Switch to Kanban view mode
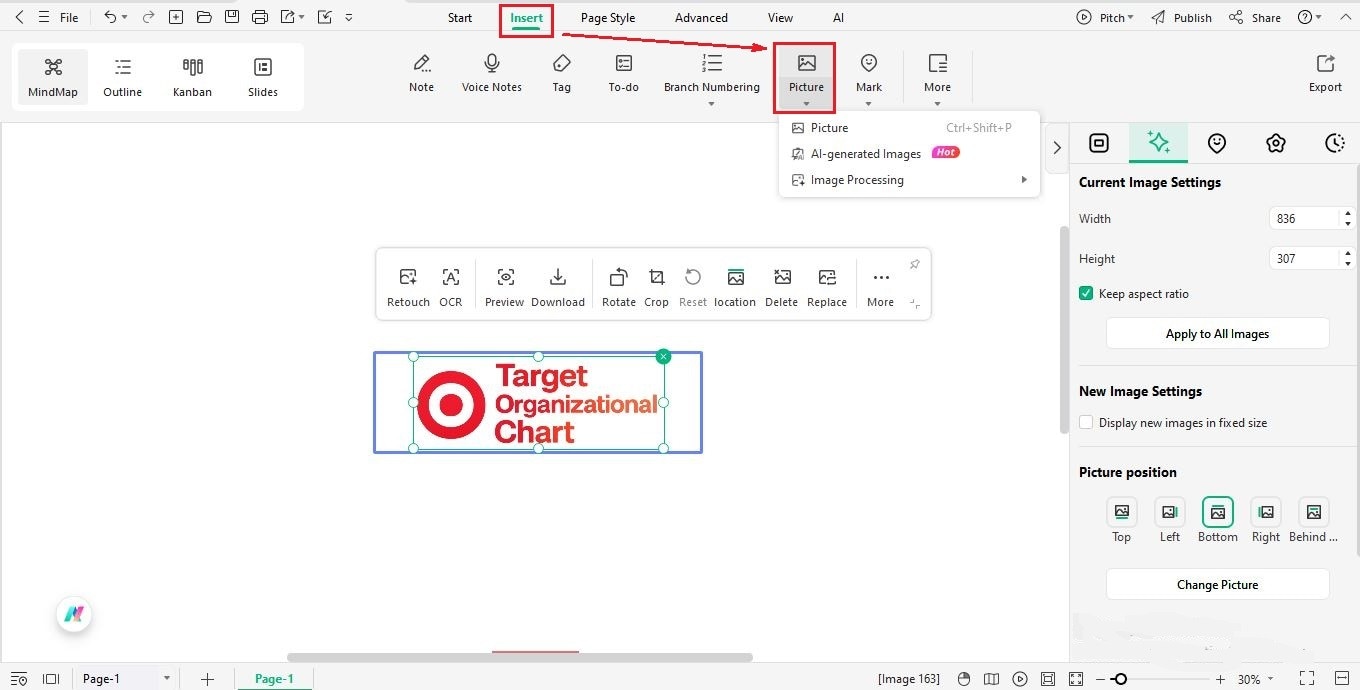Screen dimensions: 1360x690 click(x=193, y=77)
